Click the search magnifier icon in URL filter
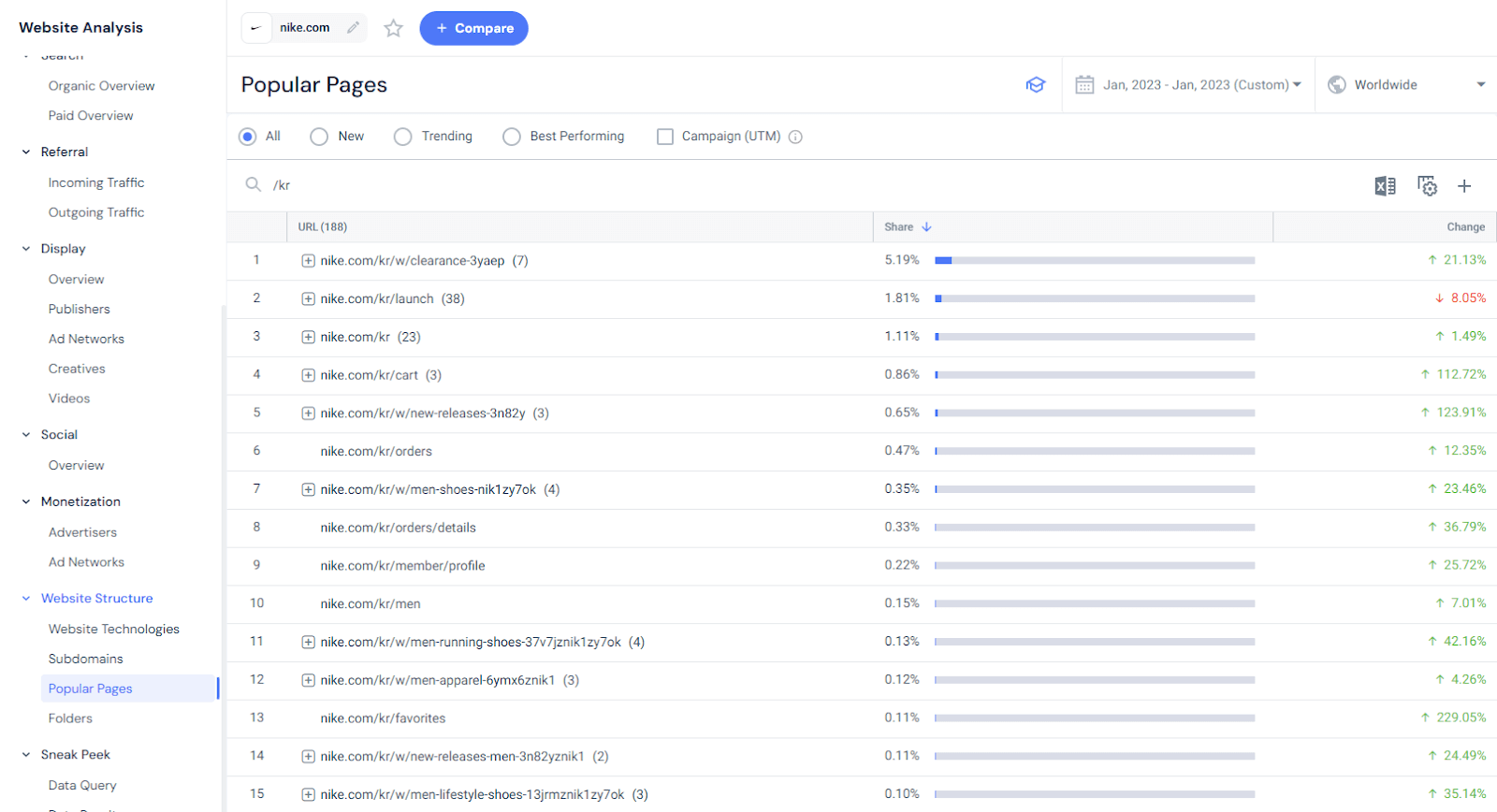 (254, 184)
